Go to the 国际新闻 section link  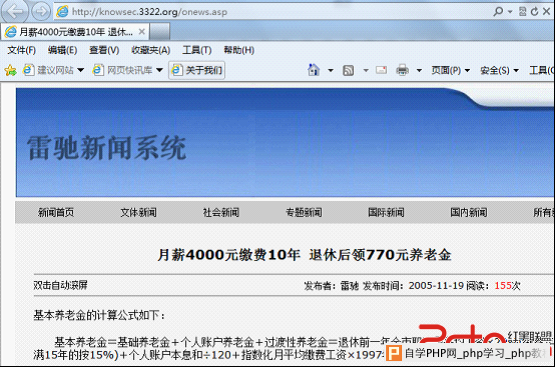click(386, 212)
